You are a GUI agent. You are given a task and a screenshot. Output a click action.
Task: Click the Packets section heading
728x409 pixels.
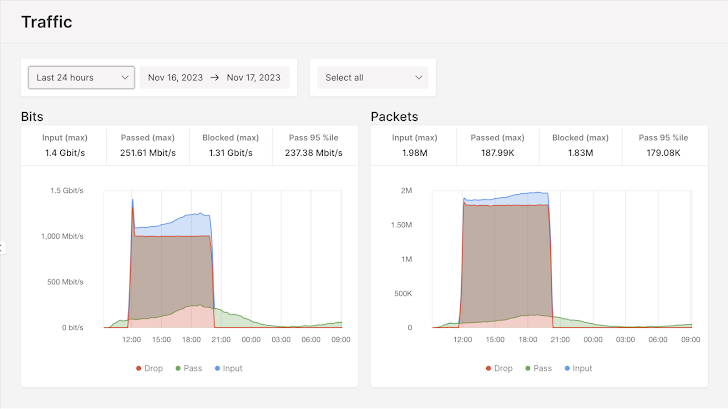394,116
